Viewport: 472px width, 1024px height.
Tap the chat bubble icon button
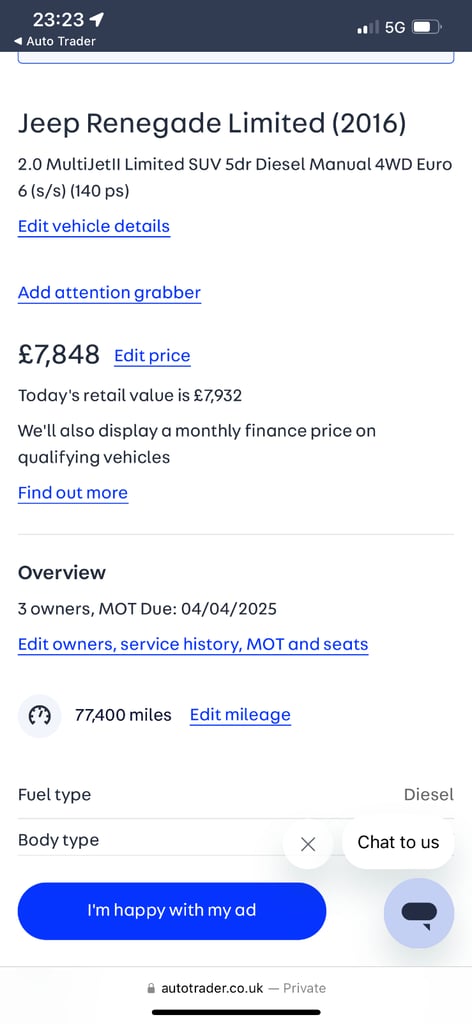[418, 912]
